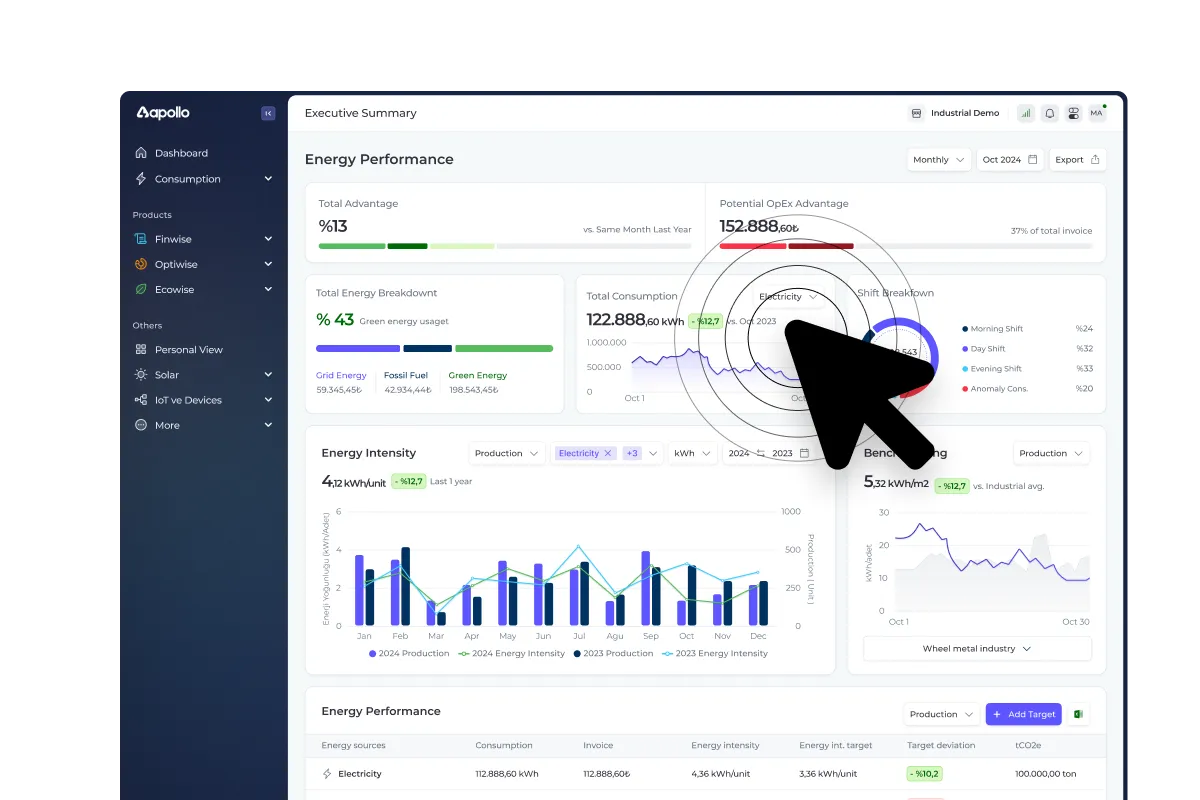Open Dashboard in the sidebar
This screenshot has height=800, width=1200.
[181, 153]
